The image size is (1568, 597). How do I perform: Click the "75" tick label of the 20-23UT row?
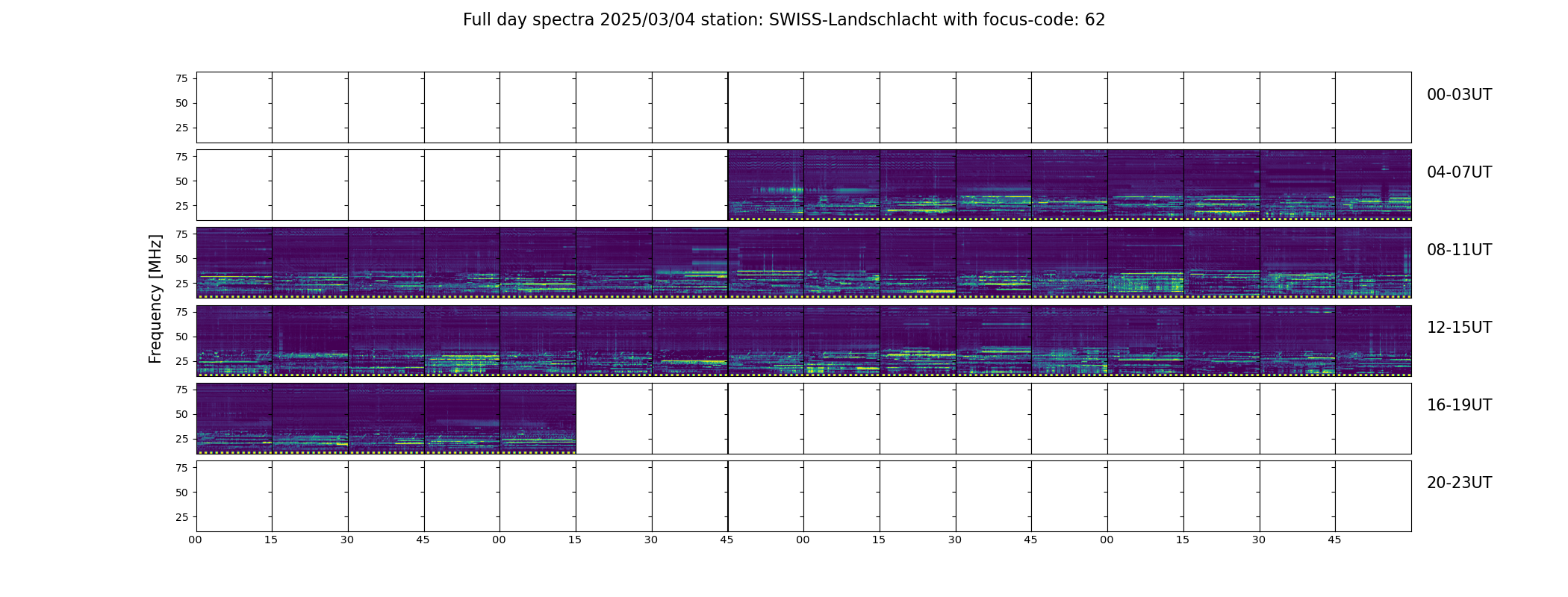pyautogui.click(x=181, y=467)
